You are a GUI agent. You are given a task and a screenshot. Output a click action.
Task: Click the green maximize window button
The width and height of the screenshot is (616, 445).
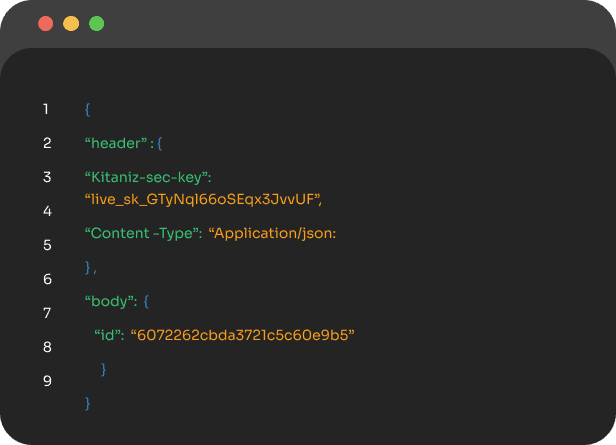[96, 23]
